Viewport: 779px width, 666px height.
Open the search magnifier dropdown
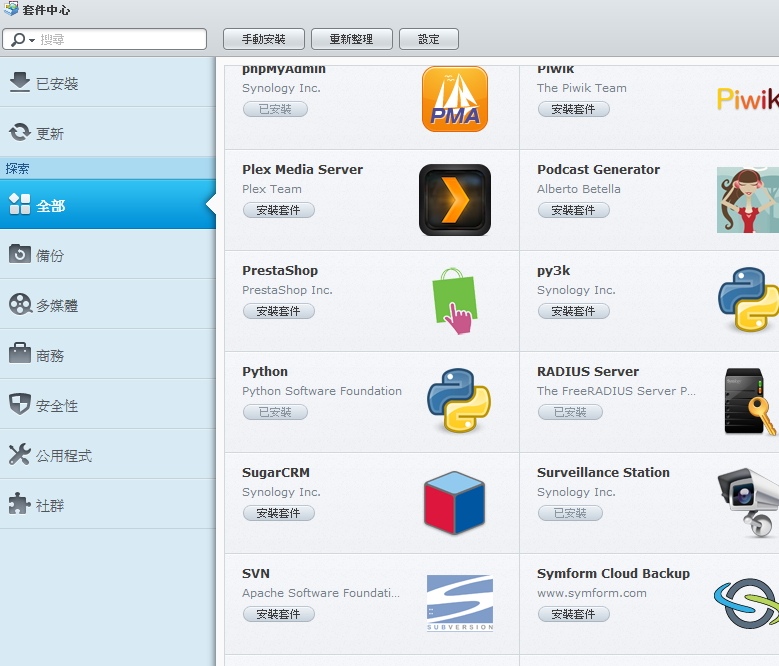tap(22, 39)
